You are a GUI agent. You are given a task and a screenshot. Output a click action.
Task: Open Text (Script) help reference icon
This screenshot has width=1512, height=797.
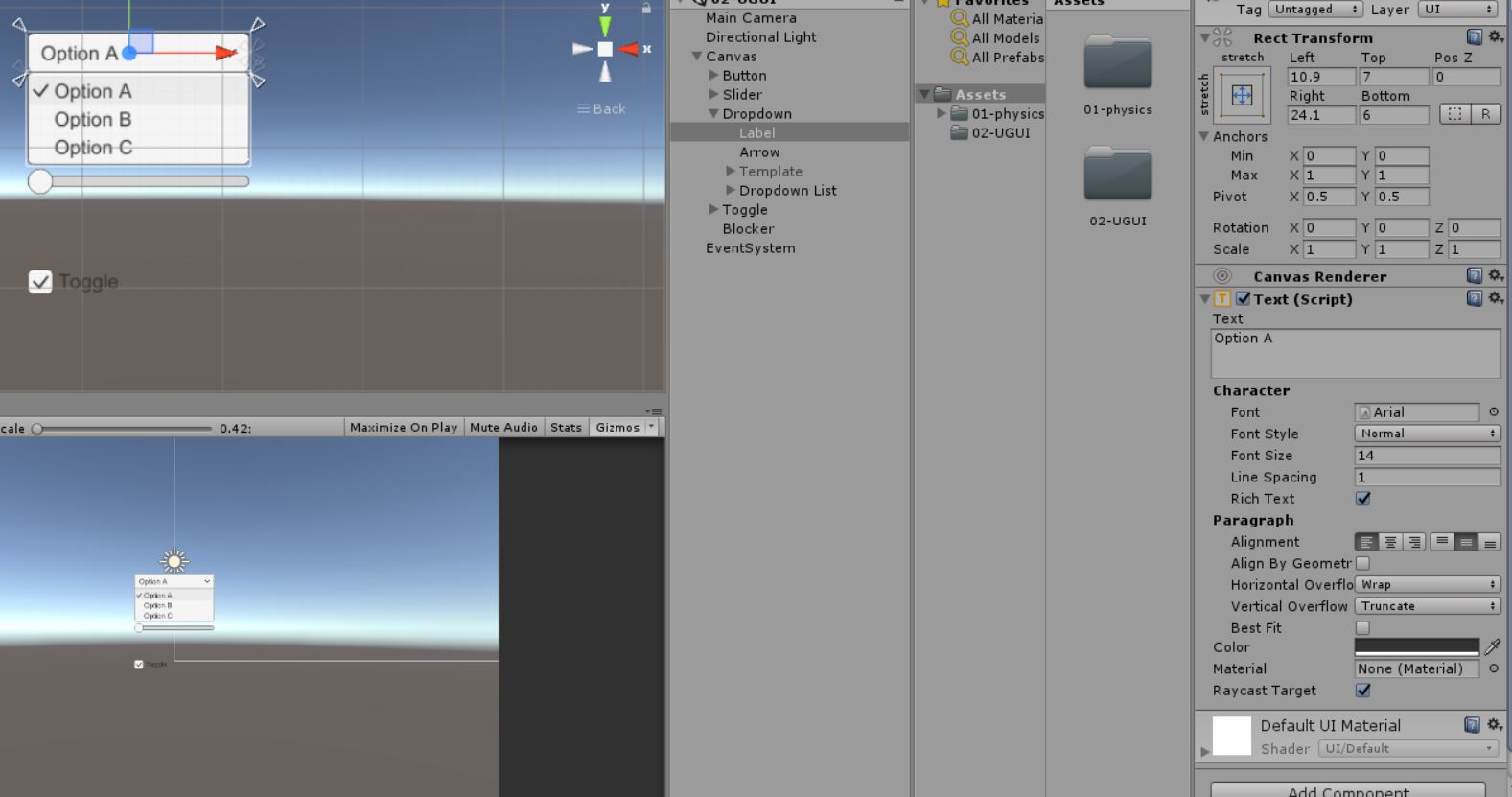pyautogui.click(x=1475, y=298)
